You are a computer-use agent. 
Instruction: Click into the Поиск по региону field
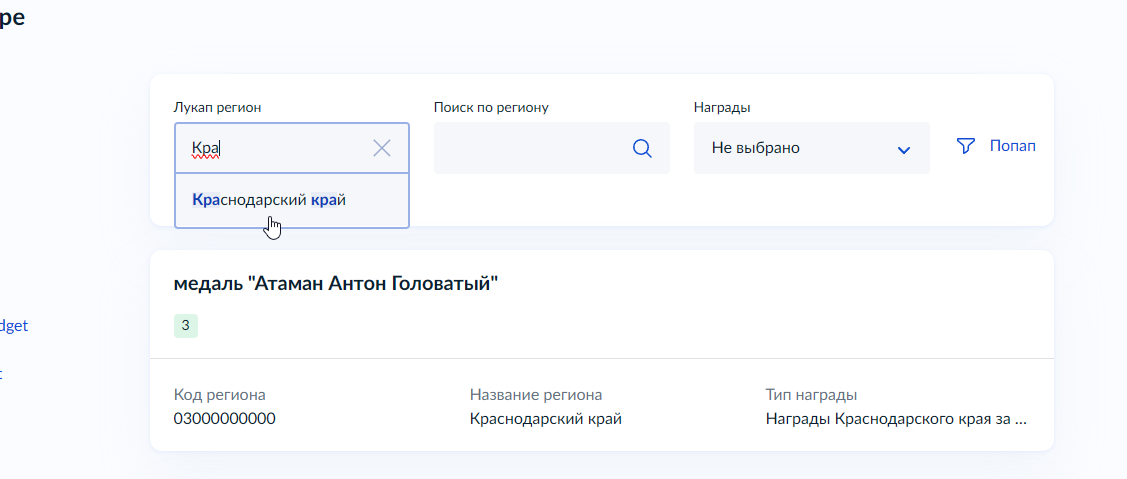point(530,148)
